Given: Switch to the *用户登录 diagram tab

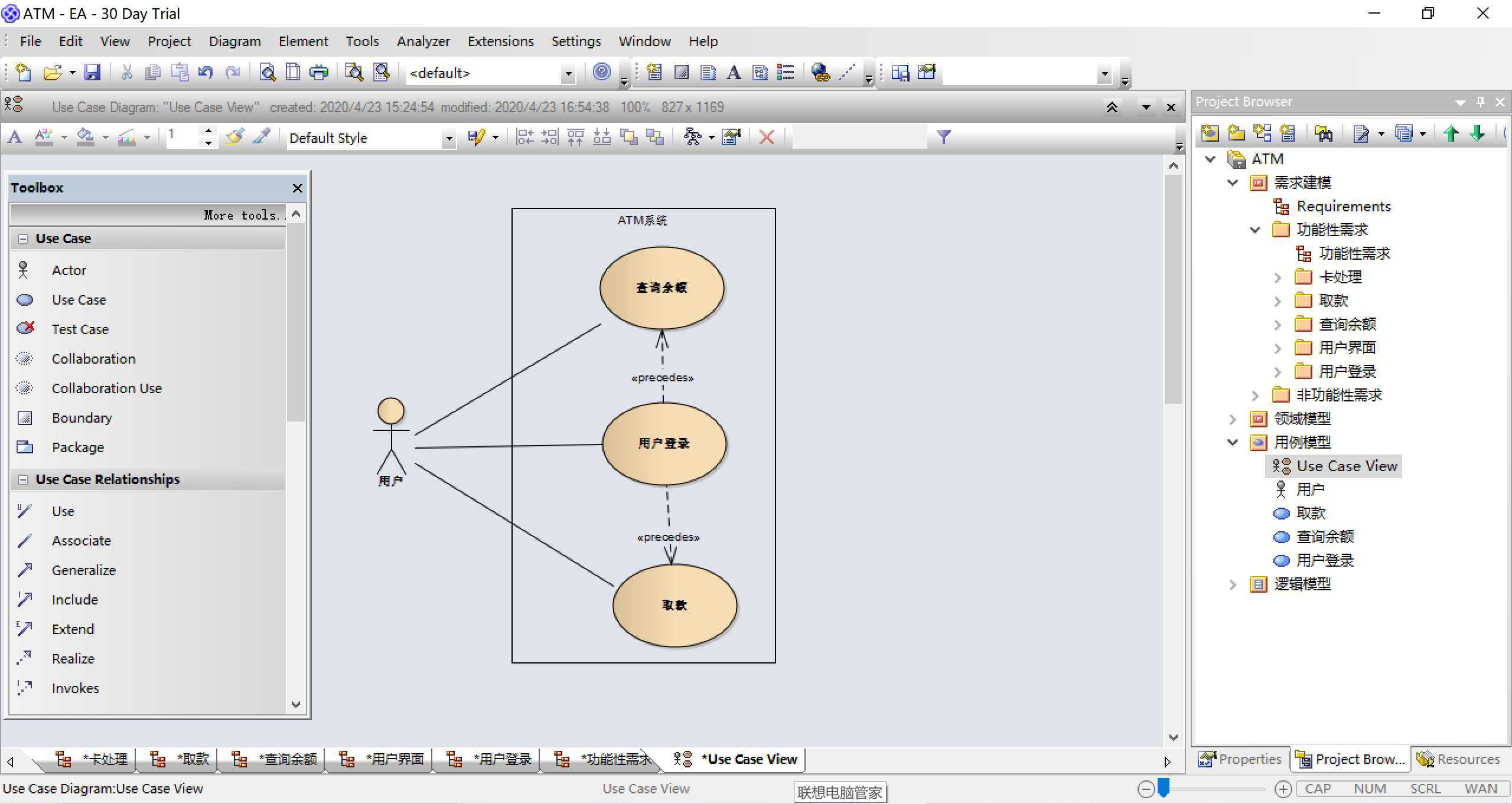Looking at the screenshot, I should click(502, 759).
